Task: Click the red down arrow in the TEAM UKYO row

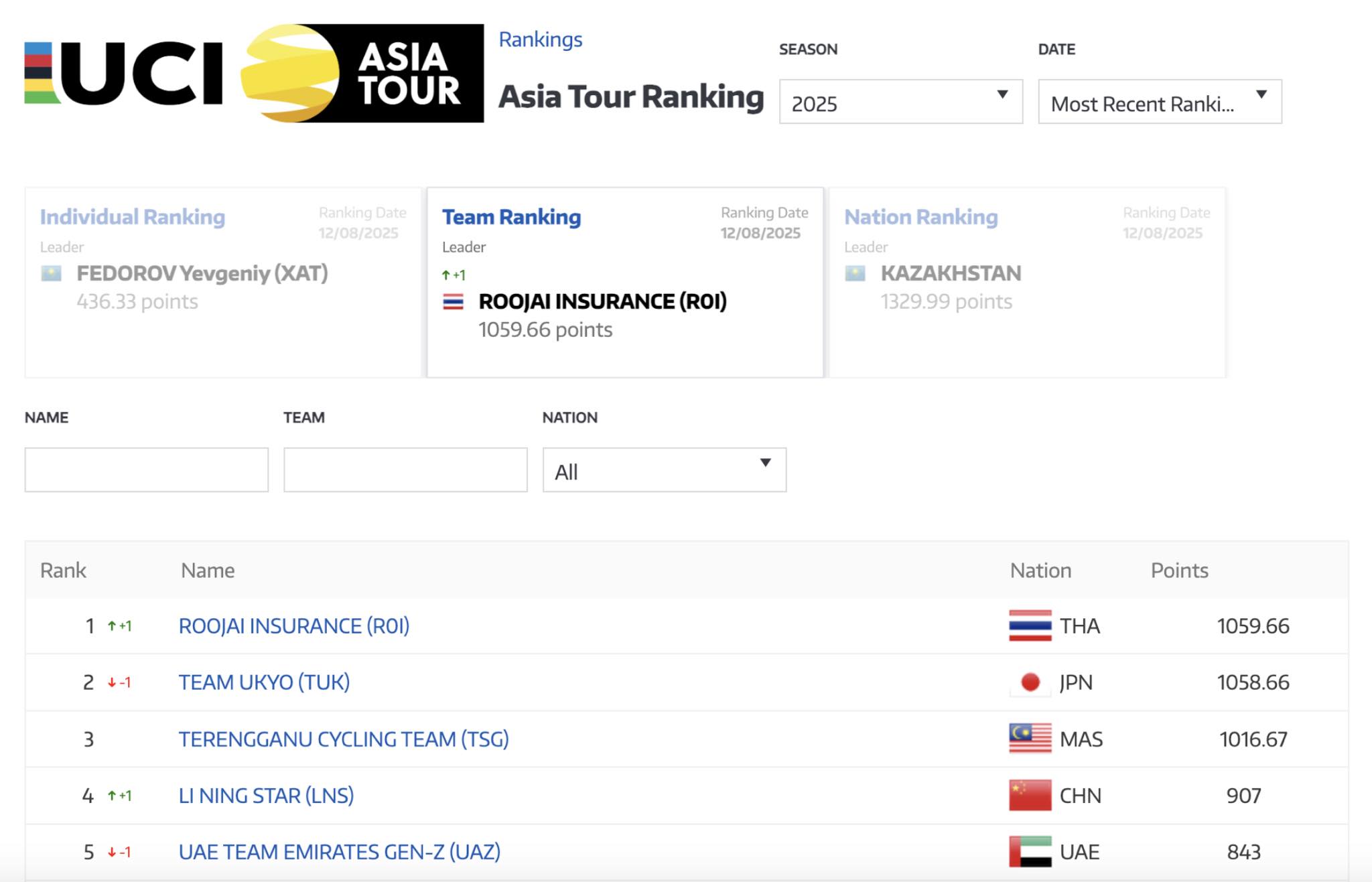Action: (112, 682)
